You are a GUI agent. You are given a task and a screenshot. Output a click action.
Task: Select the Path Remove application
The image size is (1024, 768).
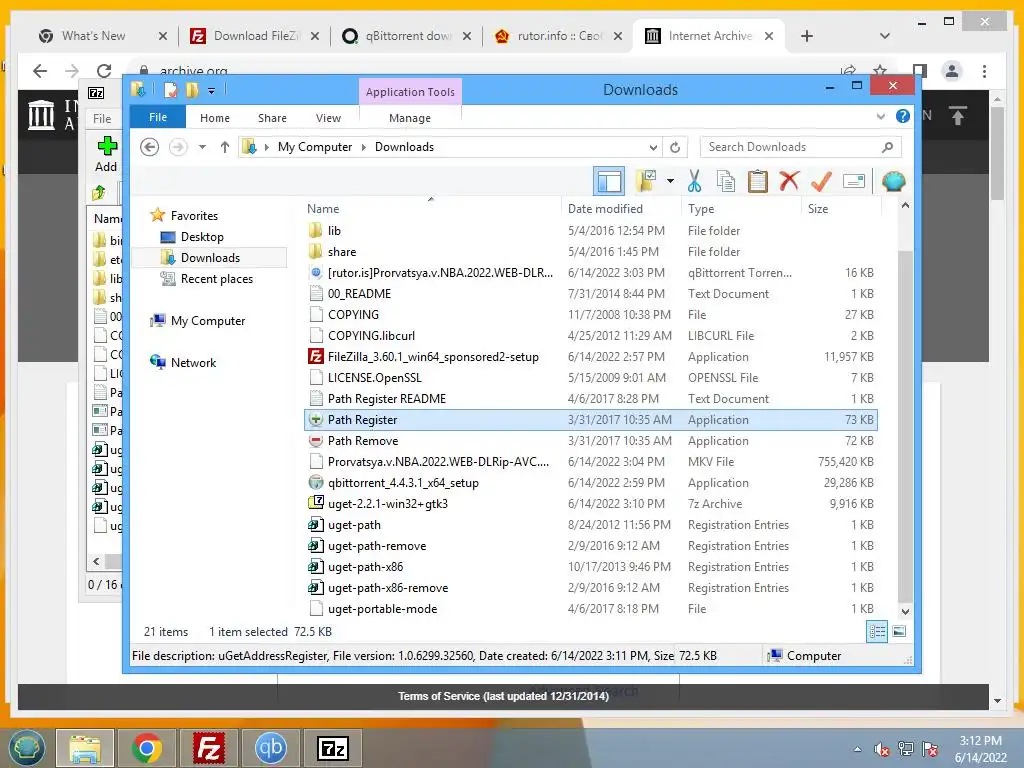[591, 441]
